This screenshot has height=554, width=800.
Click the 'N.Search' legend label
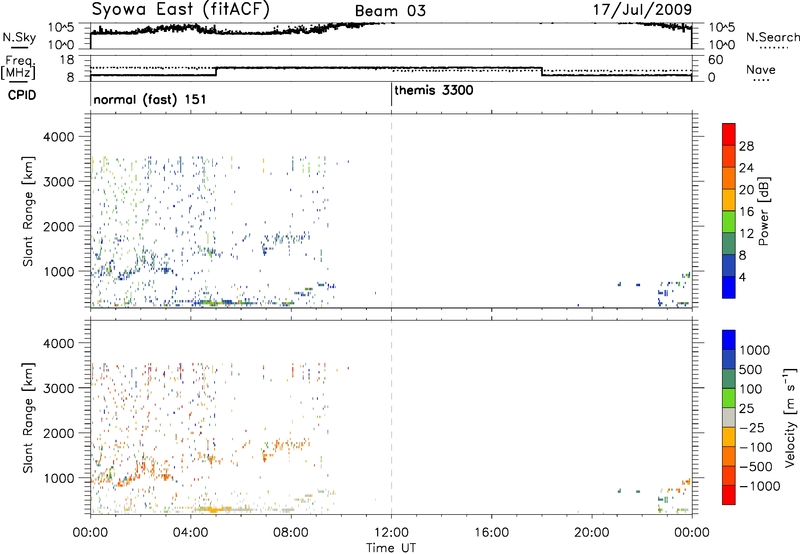(x=772, y=37)
